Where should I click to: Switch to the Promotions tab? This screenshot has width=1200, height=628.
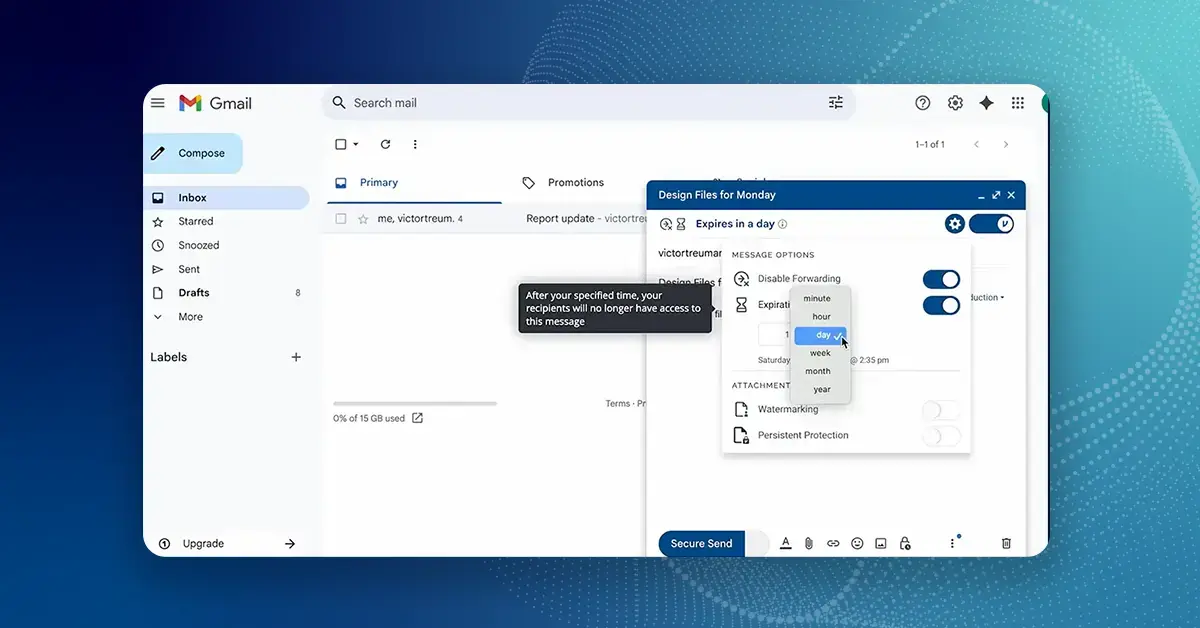click(x=577, y=182)
